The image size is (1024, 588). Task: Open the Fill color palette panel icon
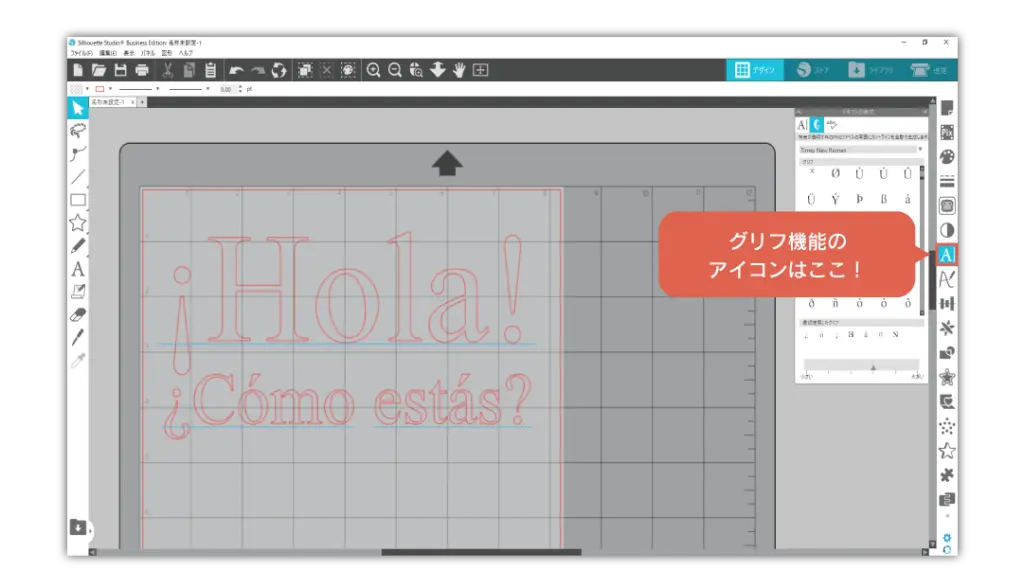coord(946,157)
